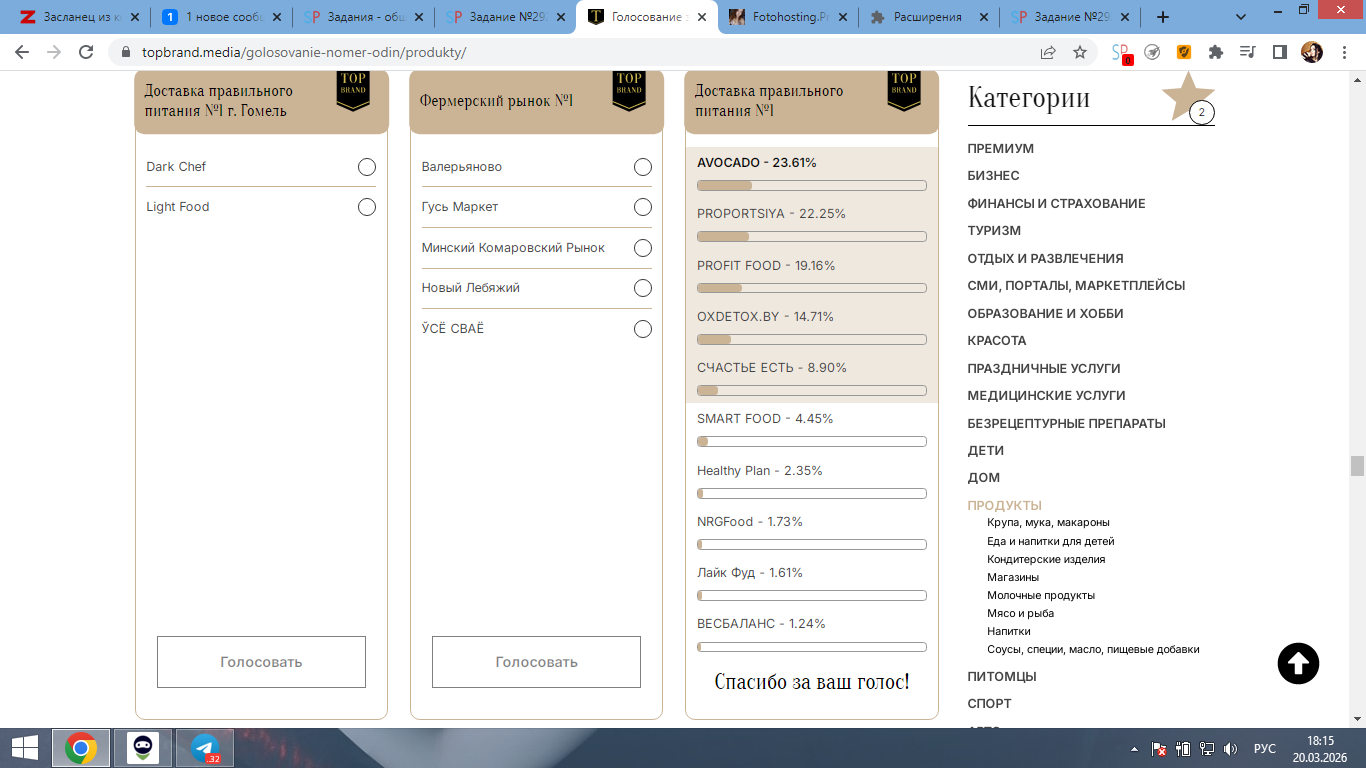Open the network icon in system tray
The width and height of the screenshot is (1366, 768).
(1207, 749)
